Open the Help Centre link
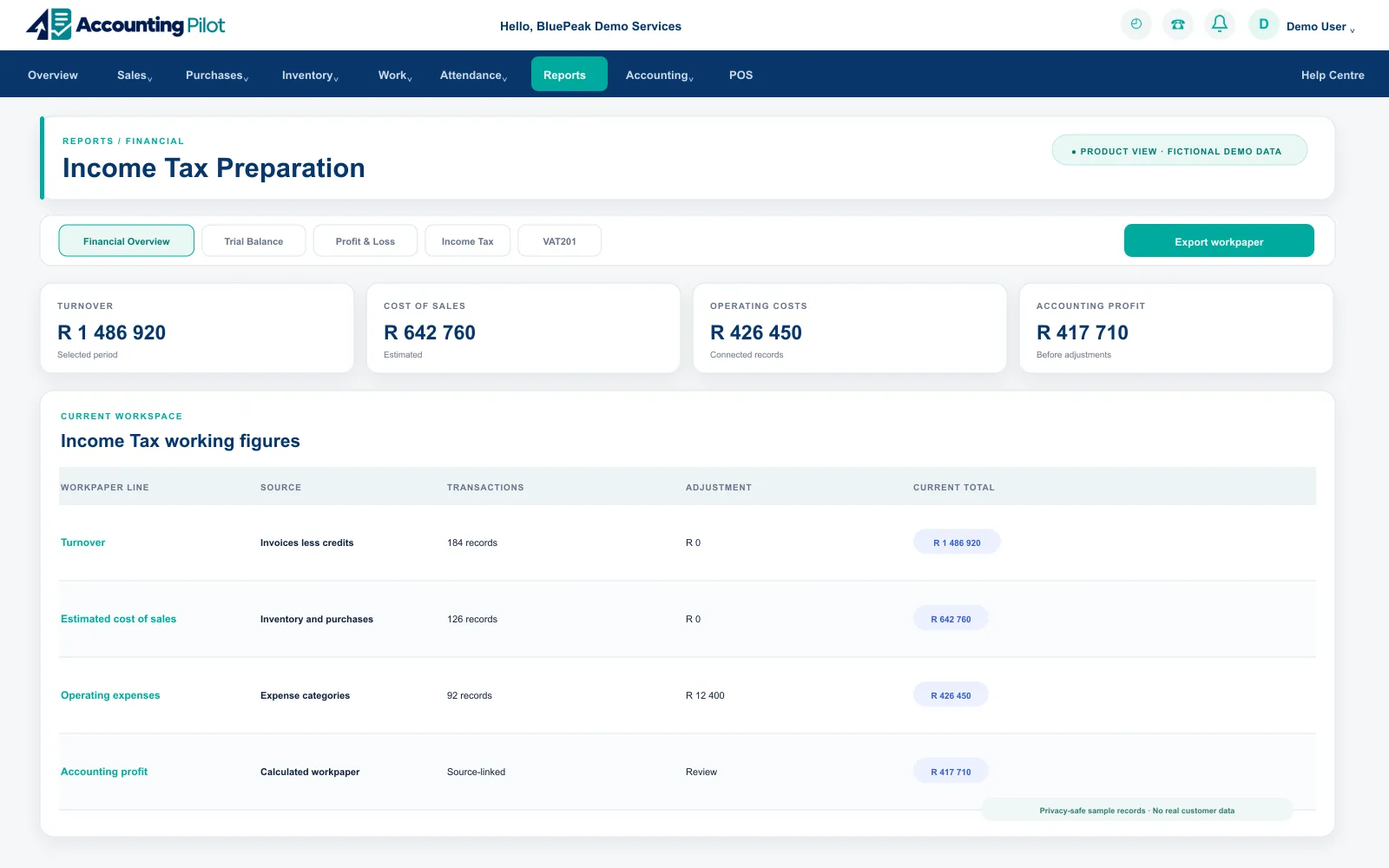This screenshot has height=868, width=1389. click(1333, 76)
